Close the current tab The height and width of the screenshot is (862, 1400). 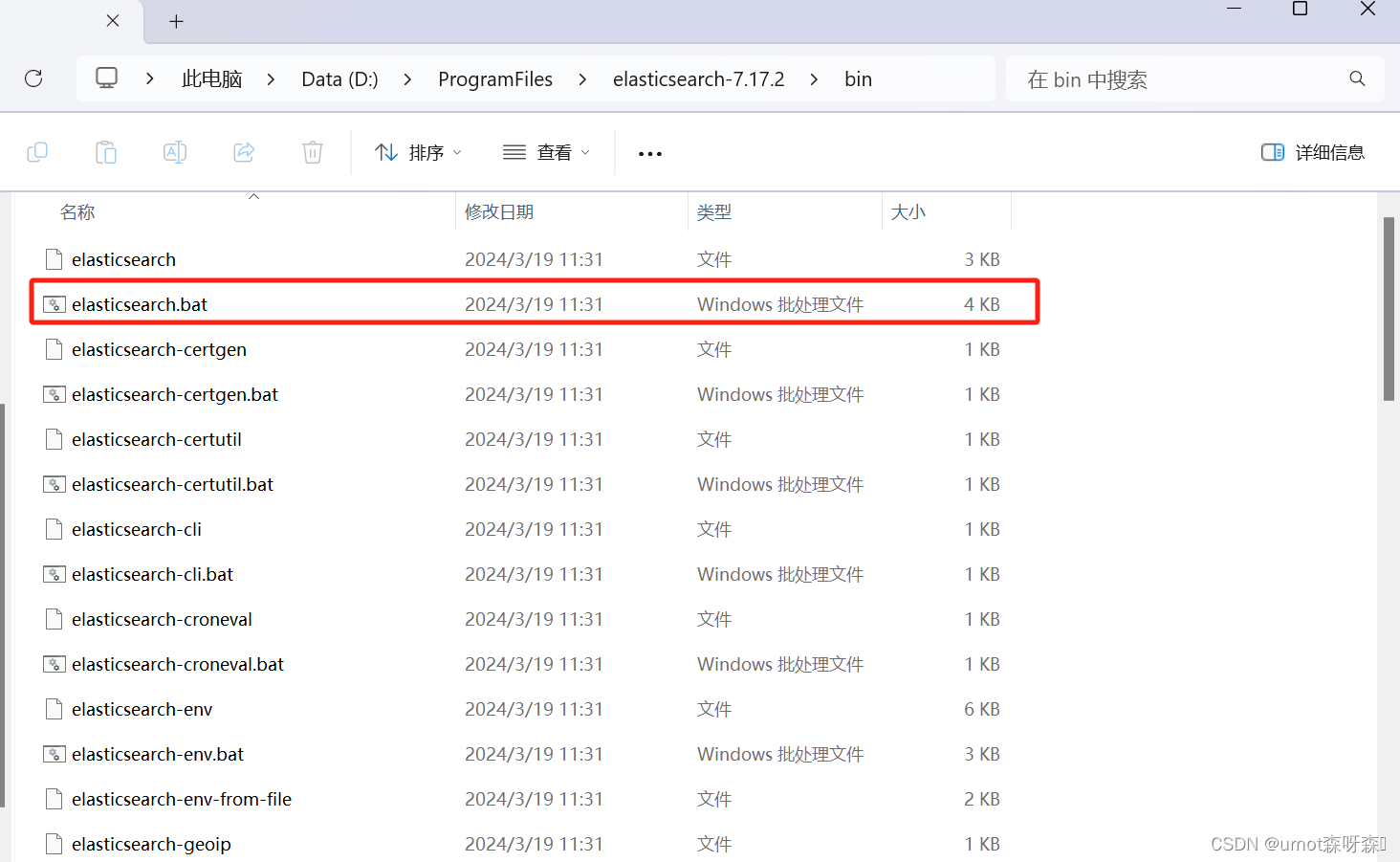pyautogui.click(x=113, y=20)
